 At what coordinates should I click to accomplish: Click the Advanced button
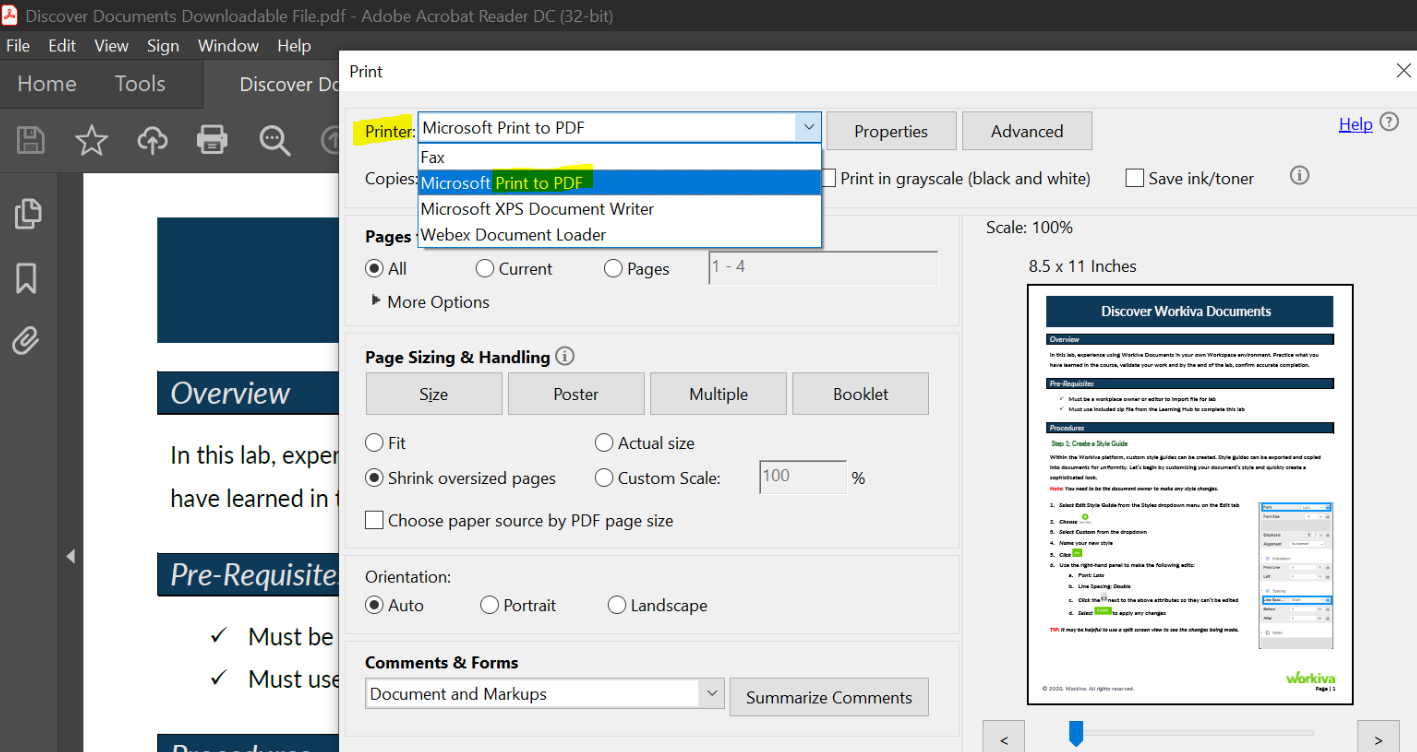point(1027,131)
